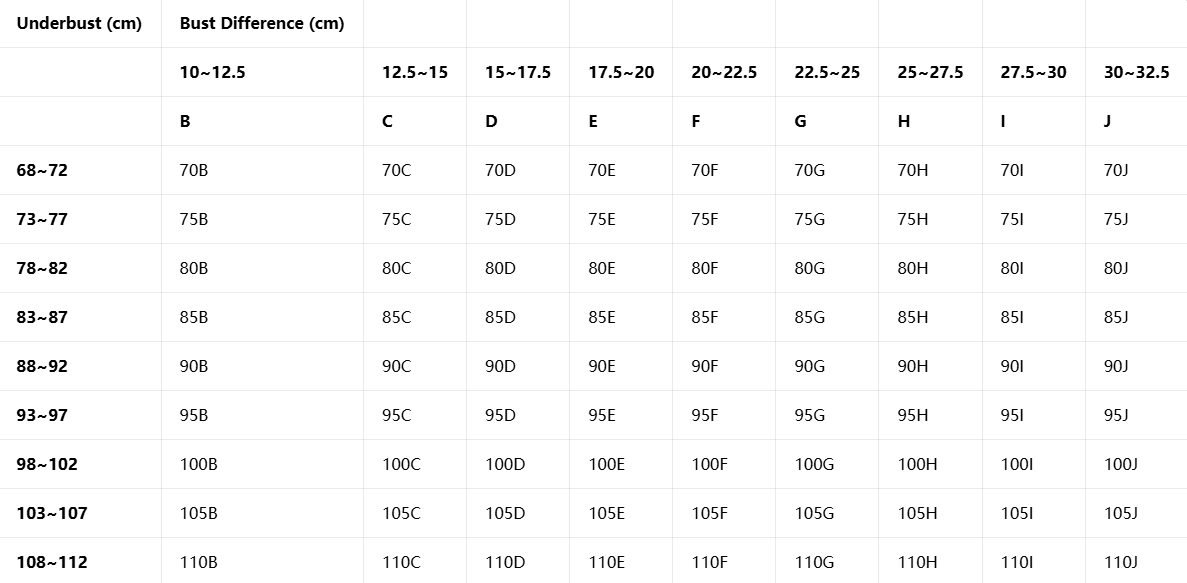Click the 110B size cell

point(198,562)
